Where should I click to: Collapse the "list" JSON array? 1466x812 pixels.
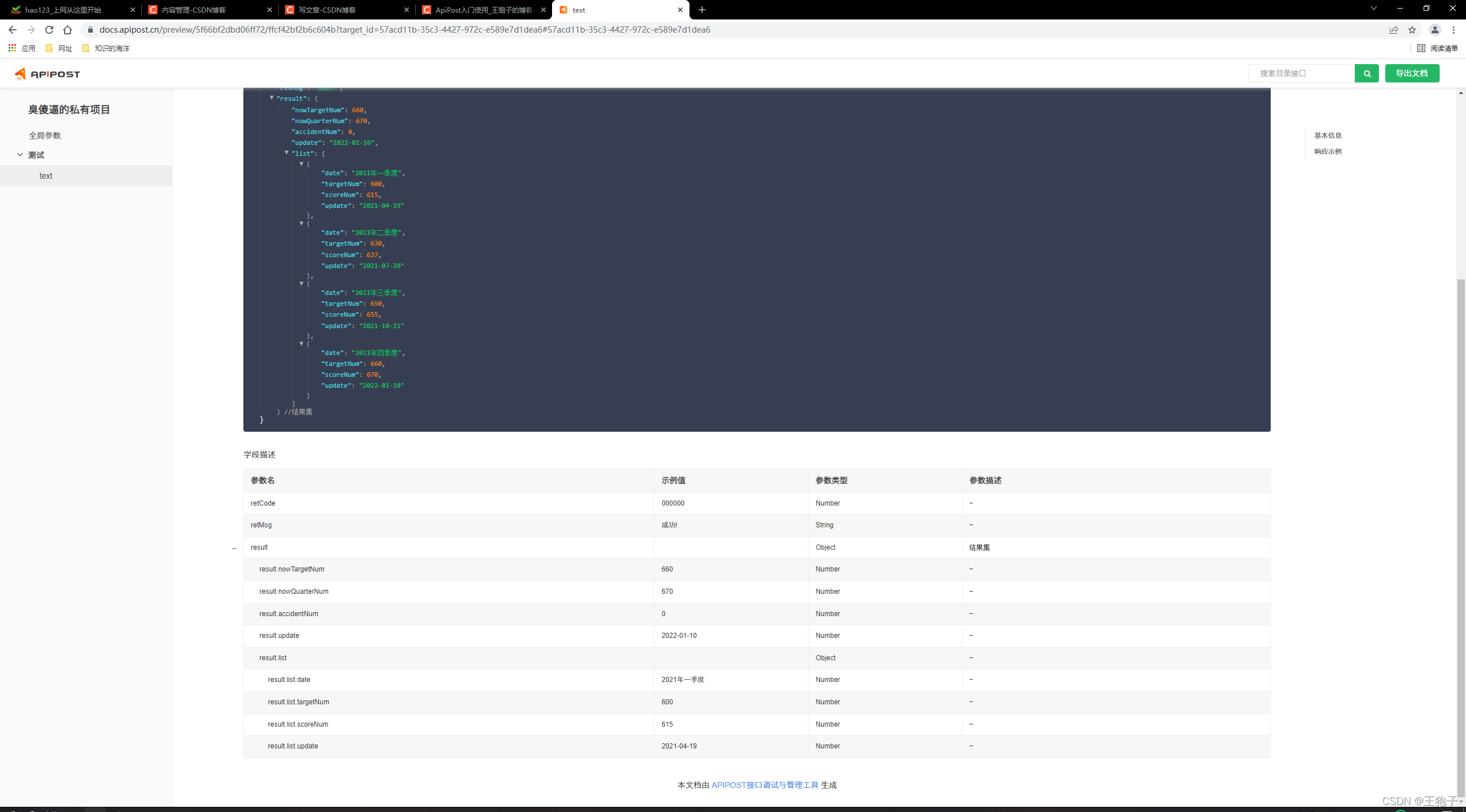pyautogui.click(x=286, y=153)
